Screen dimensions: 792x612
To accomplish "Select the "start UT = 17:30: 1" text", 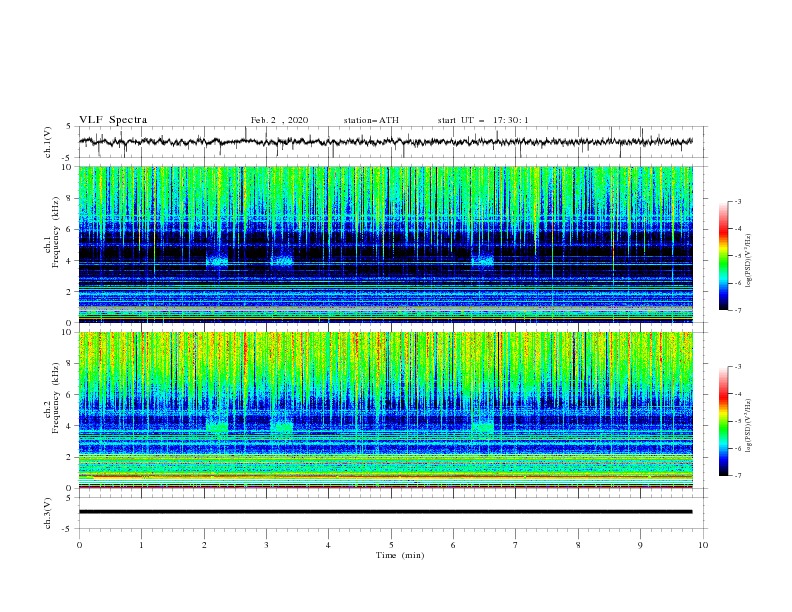I will pyautogui.click(x=483, y=120).
